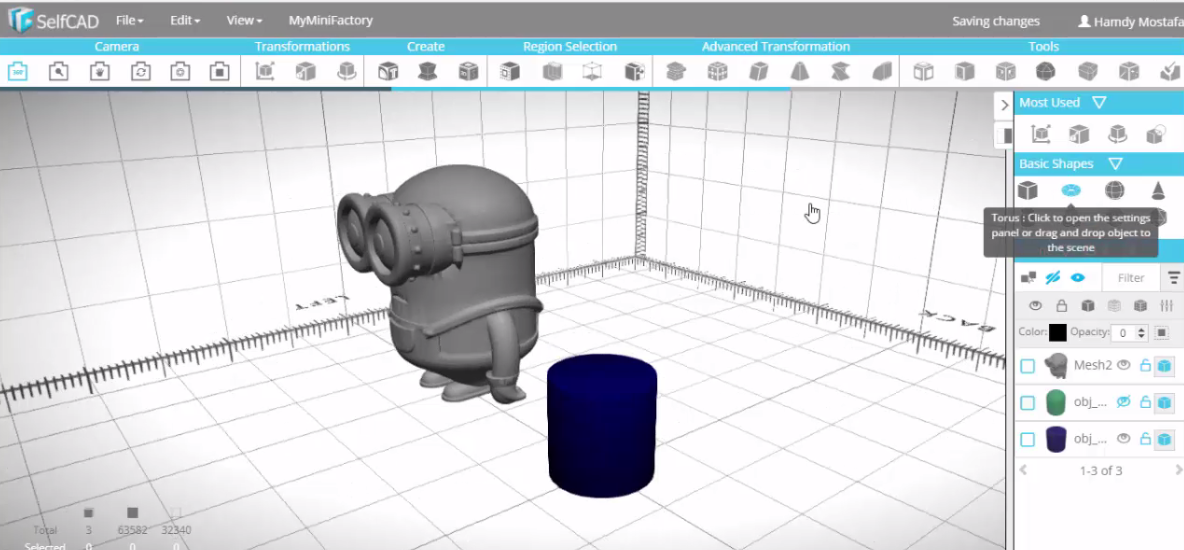Screen dimensions: 1184x550
Task: Select the Move tool in Transformations toolbar
Action: [x=265, y=72]
